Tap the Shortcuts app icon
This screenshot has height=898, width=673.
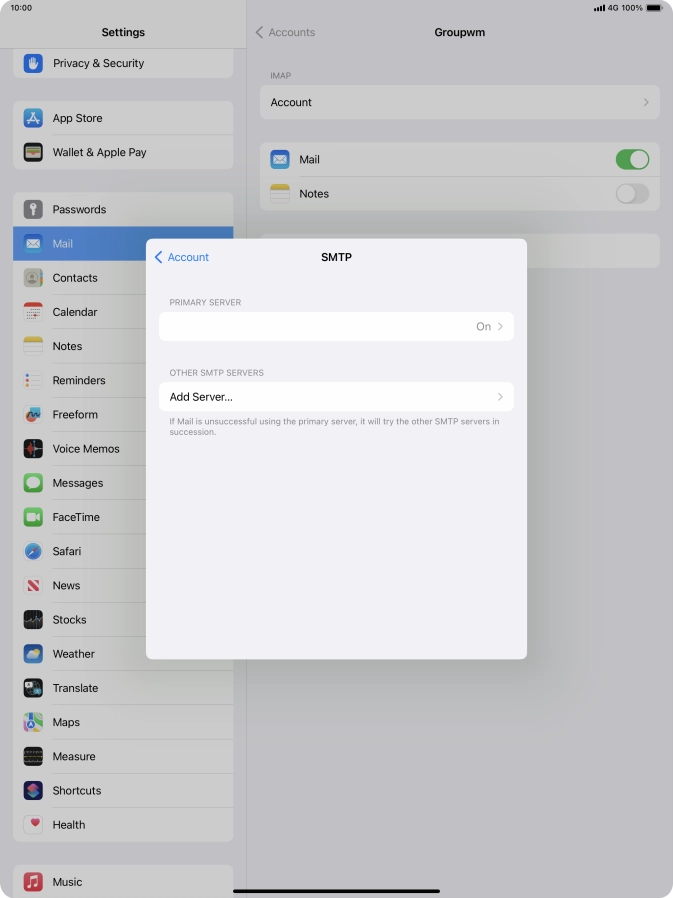pyautogui.click(x=33, y=790)
